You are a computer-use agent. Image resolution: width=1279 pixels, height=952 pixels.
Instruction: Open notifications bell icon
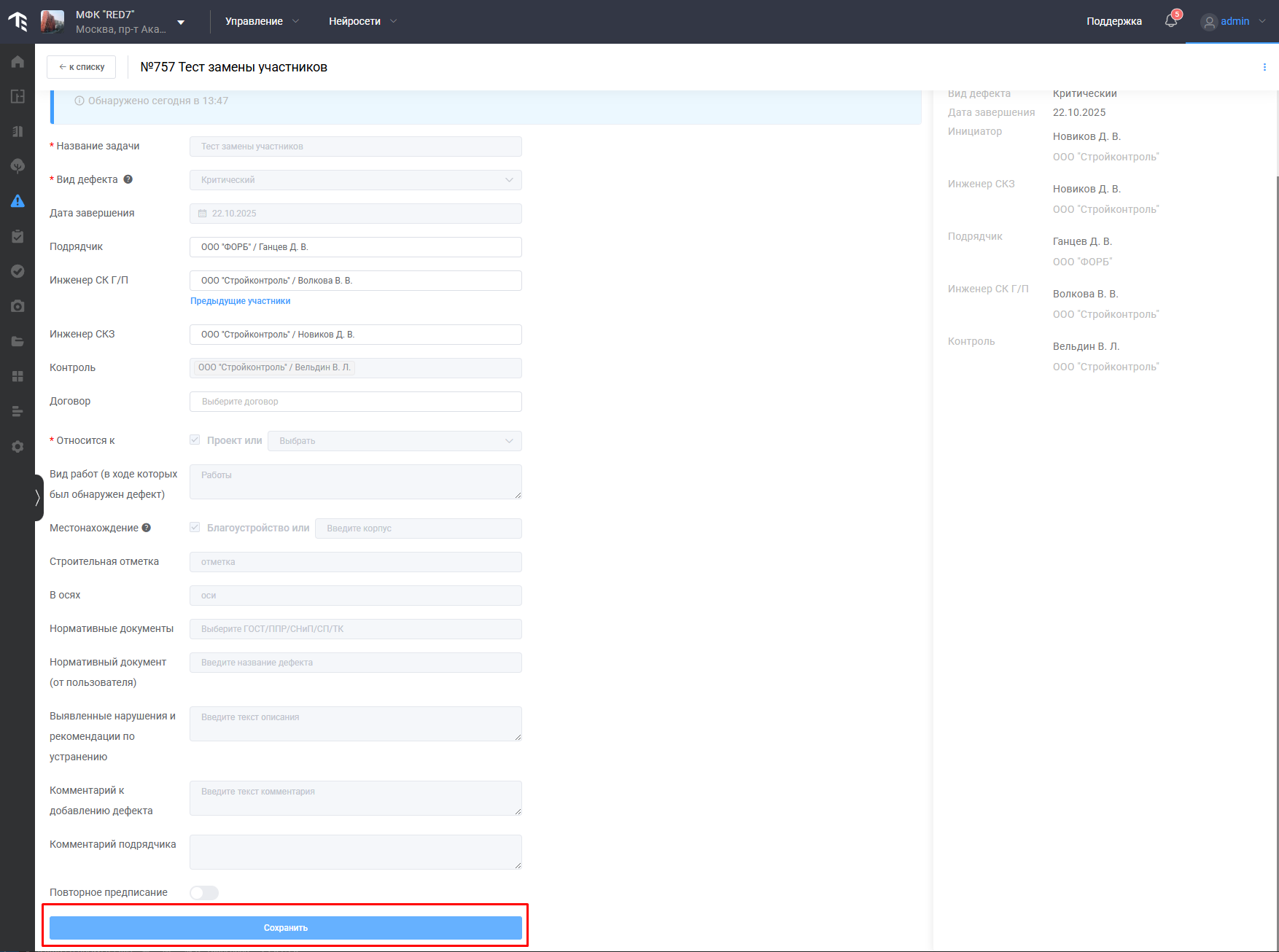click(1171, 21)
